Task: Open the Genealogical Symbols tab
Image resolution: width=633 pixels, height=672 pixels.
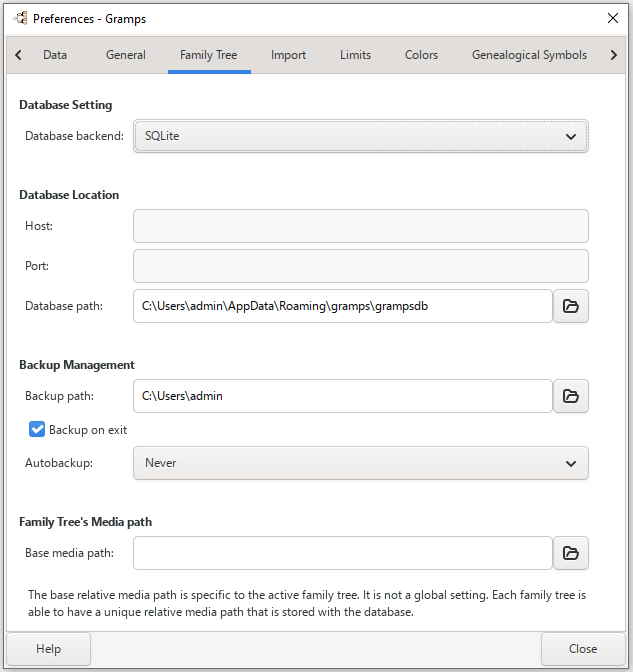Action: pyautogui.click(x=529, y=55)
